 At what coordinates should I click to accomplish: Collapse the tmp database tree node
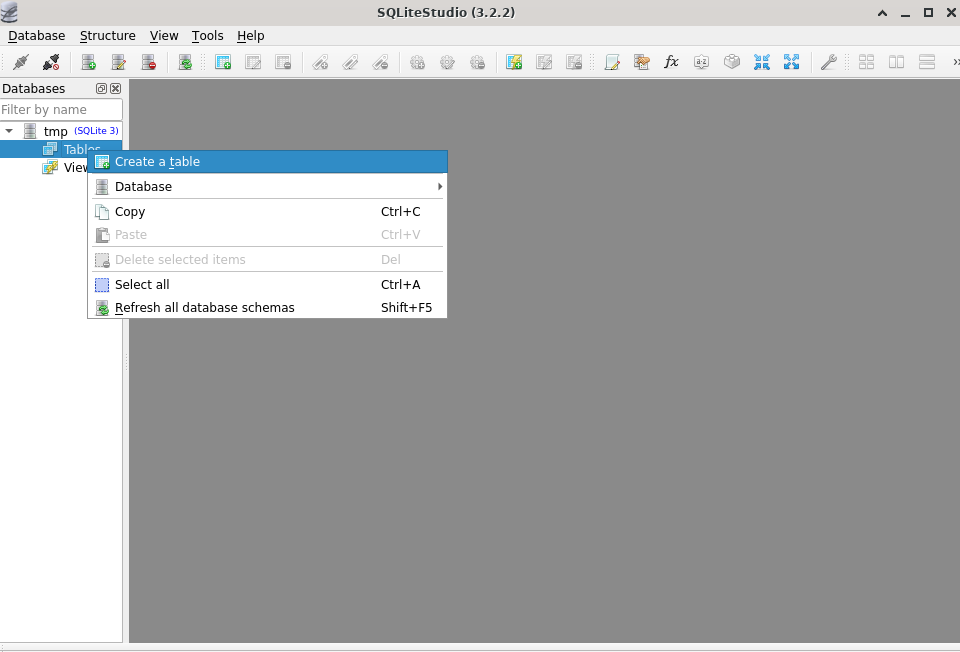9,131
